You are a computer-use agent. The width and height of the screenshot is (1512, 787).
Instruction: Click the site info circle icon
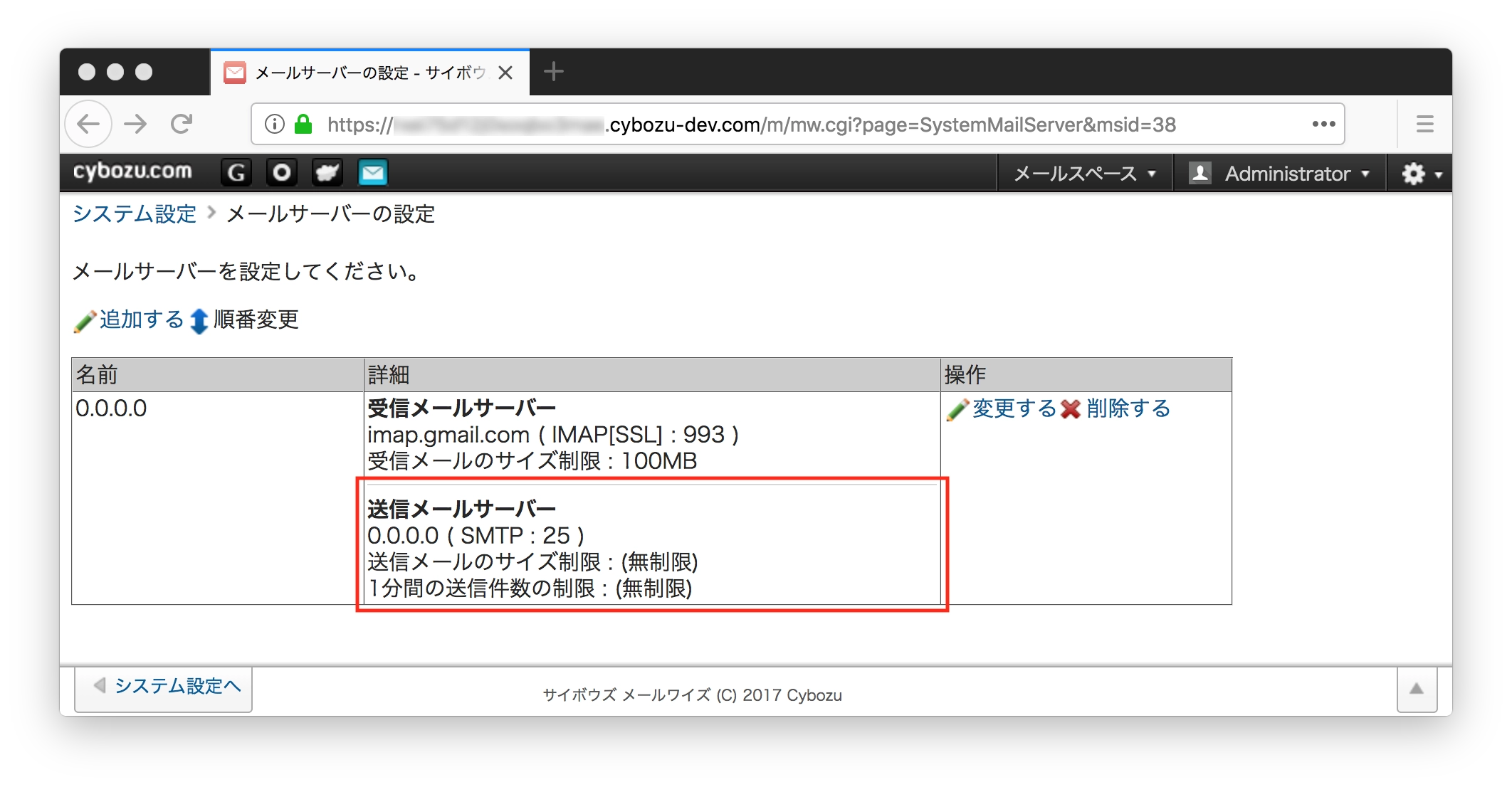tap(274, 125)
